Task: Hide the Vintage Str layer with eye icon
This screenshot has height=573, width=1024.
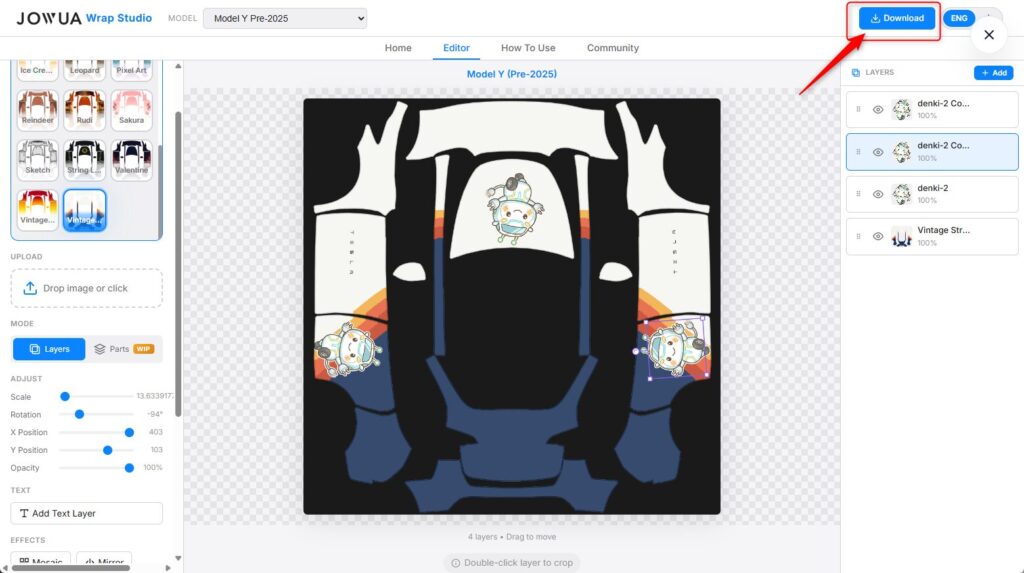Action: point(878,236)
